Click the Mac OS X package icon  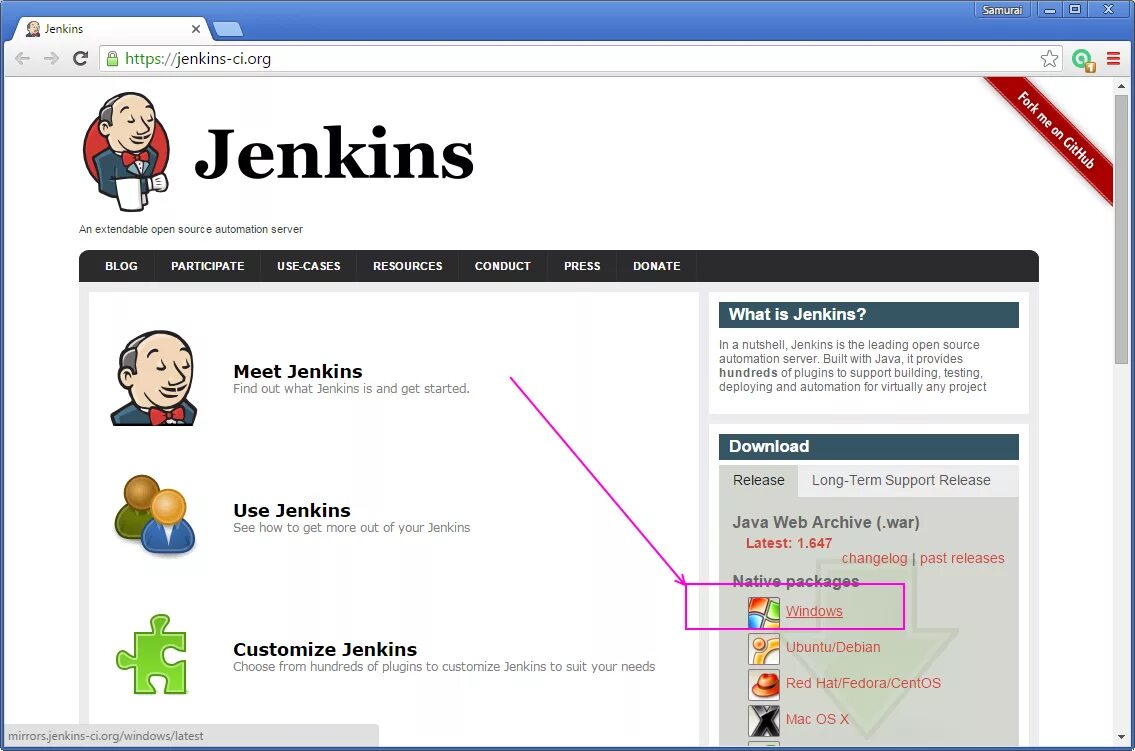764,721
